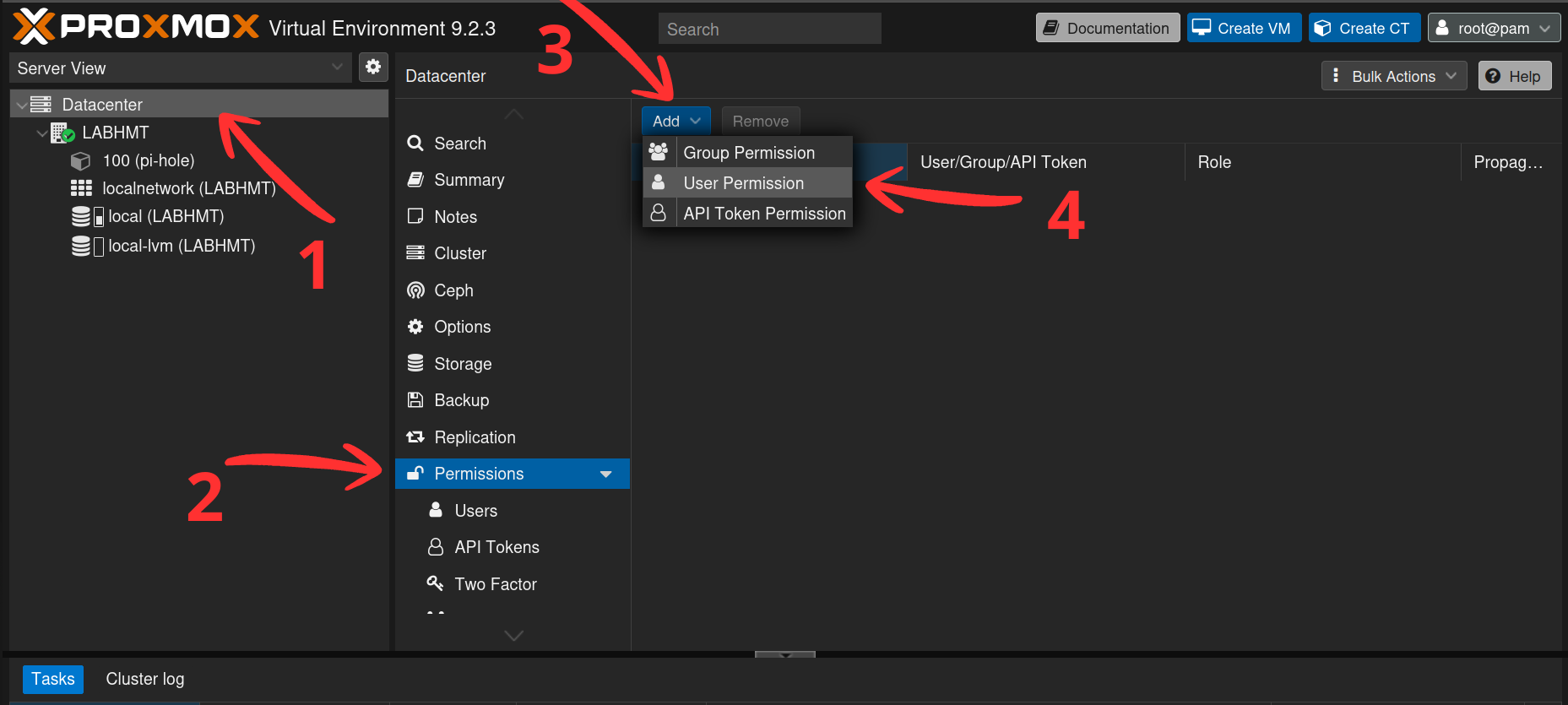Click the Options gear icon
The width and height of the screenshot is (1568, 705).
(x=415, y=326)
